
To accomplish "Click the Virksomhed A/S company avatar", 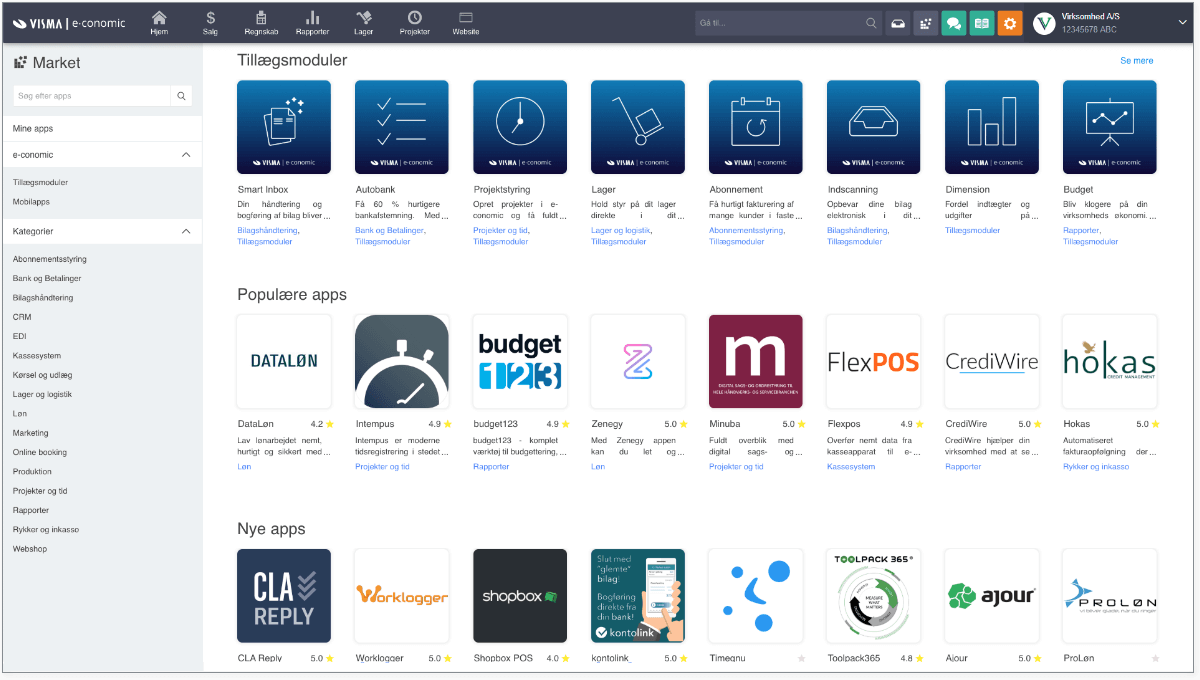I will [x=1044, y=23].
